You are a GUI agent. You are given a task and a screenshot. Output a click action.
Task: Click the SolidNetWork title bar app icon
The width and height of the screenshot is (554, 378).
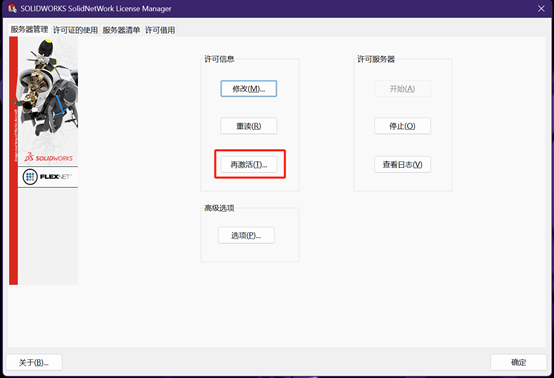tap(12, 8)
